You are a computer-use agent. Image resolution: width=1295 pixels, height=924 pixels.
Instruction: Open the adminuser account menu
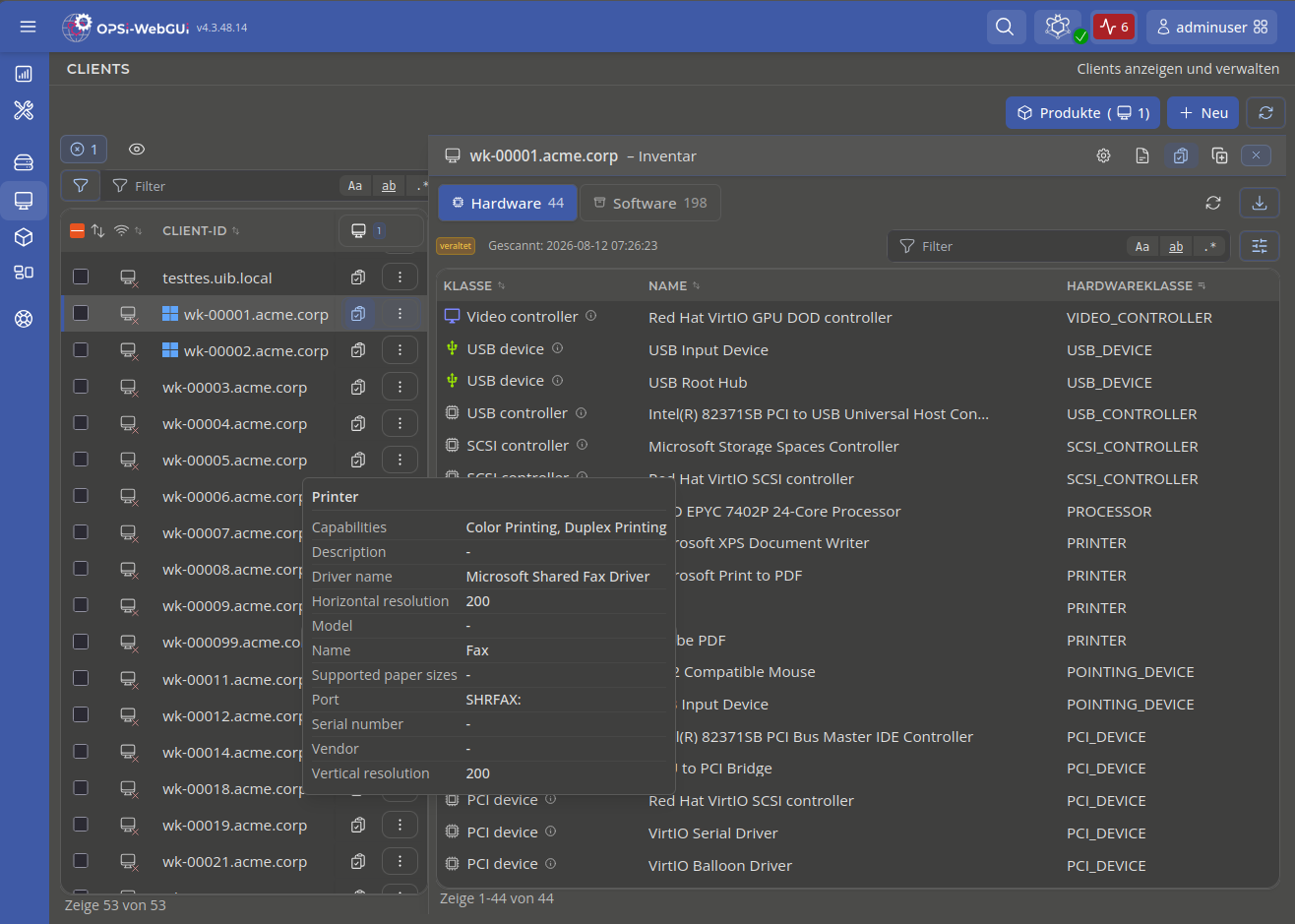click(1211, 28)
